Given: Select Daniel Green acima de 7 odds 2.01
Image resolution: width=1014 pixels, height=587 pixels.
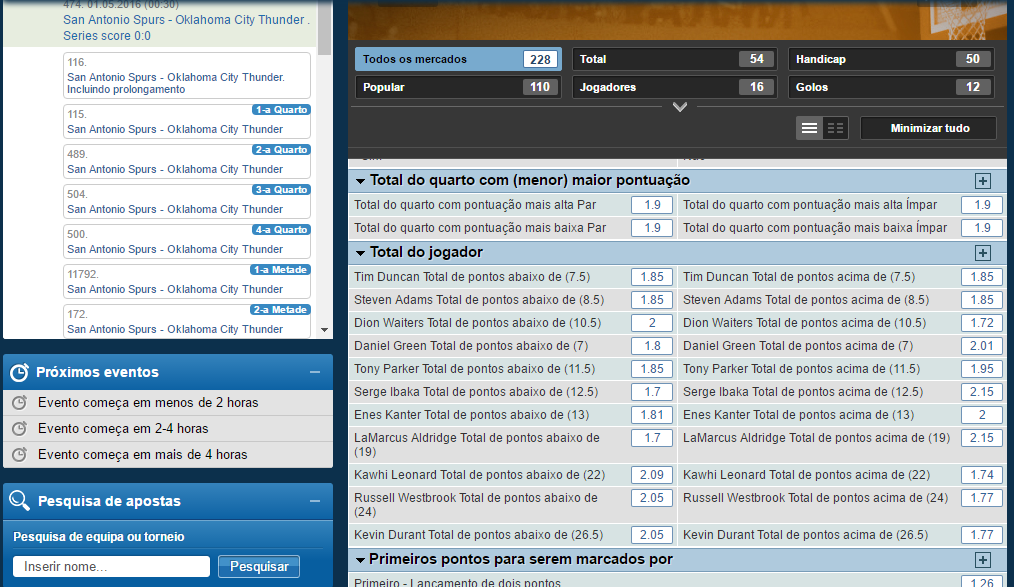Looking at the screenshot, I should 982,346.
